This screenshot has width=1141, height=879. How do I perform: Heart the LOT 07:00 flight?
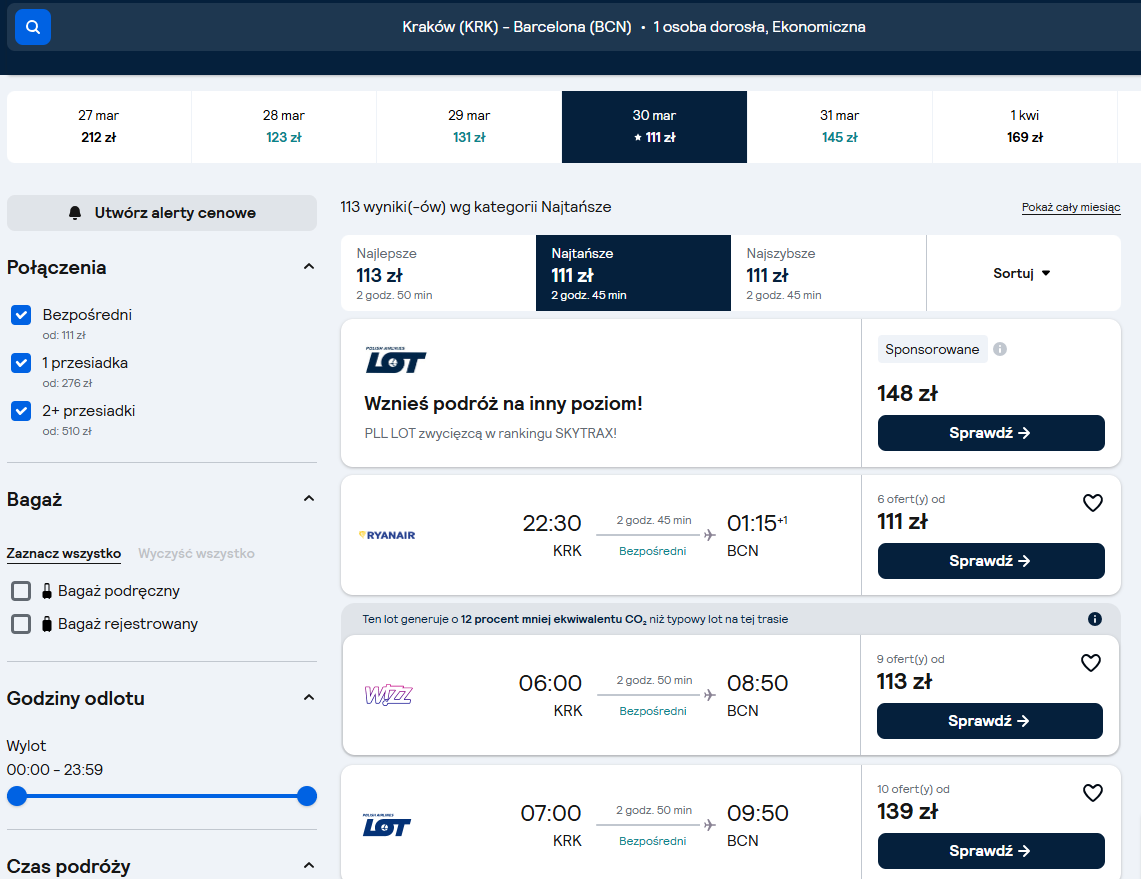(1092, 792)
